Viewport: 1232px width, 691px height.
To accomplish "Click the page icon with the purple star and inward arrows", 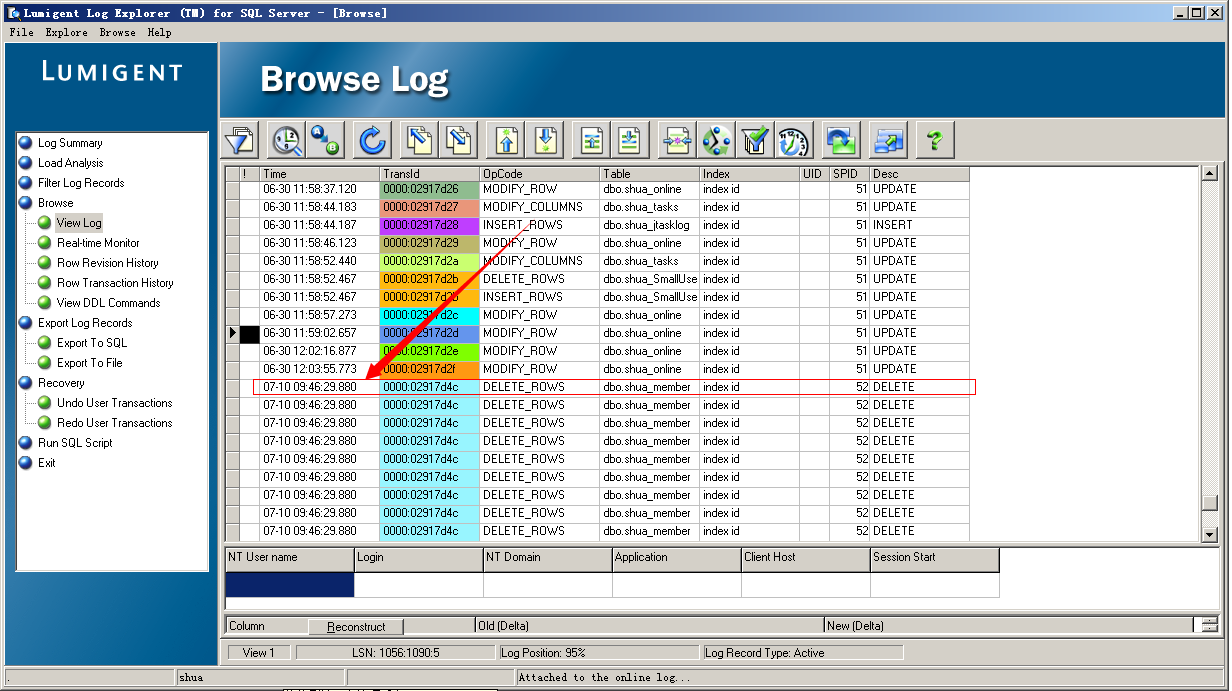I will tap(678, 140).
